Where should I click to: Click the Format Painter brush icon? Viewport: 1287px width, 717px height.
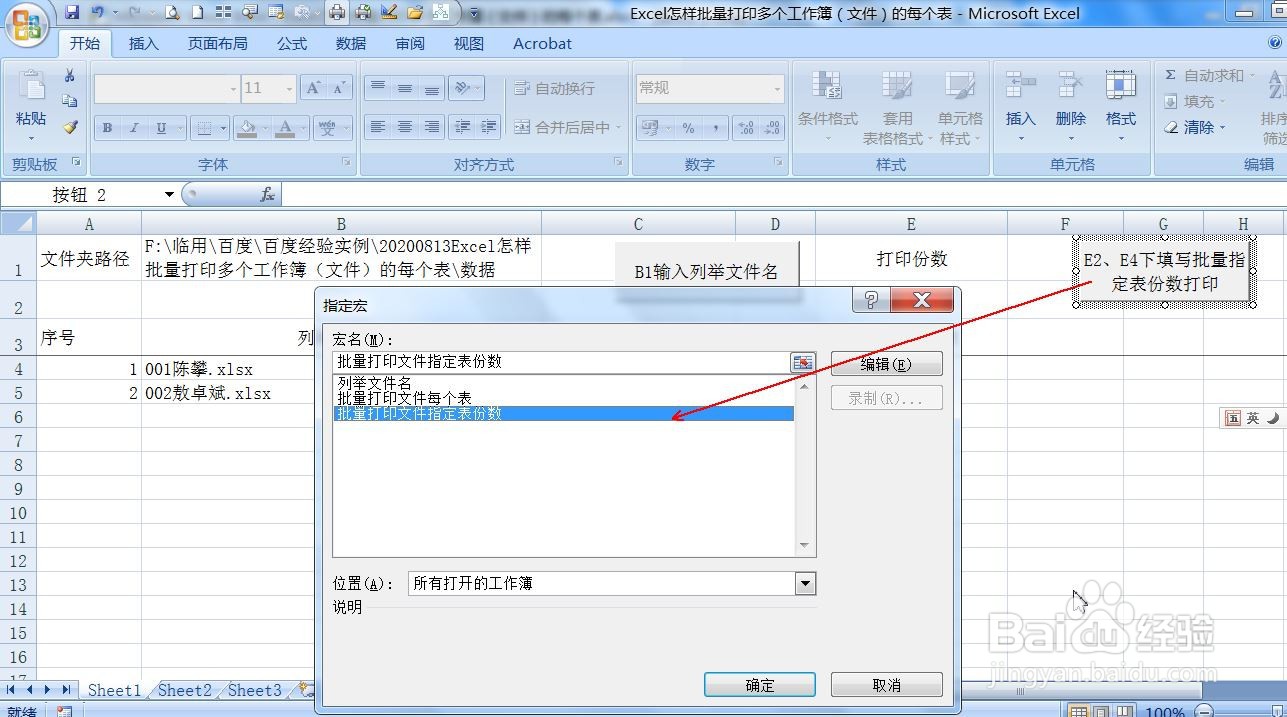point(69,127)
